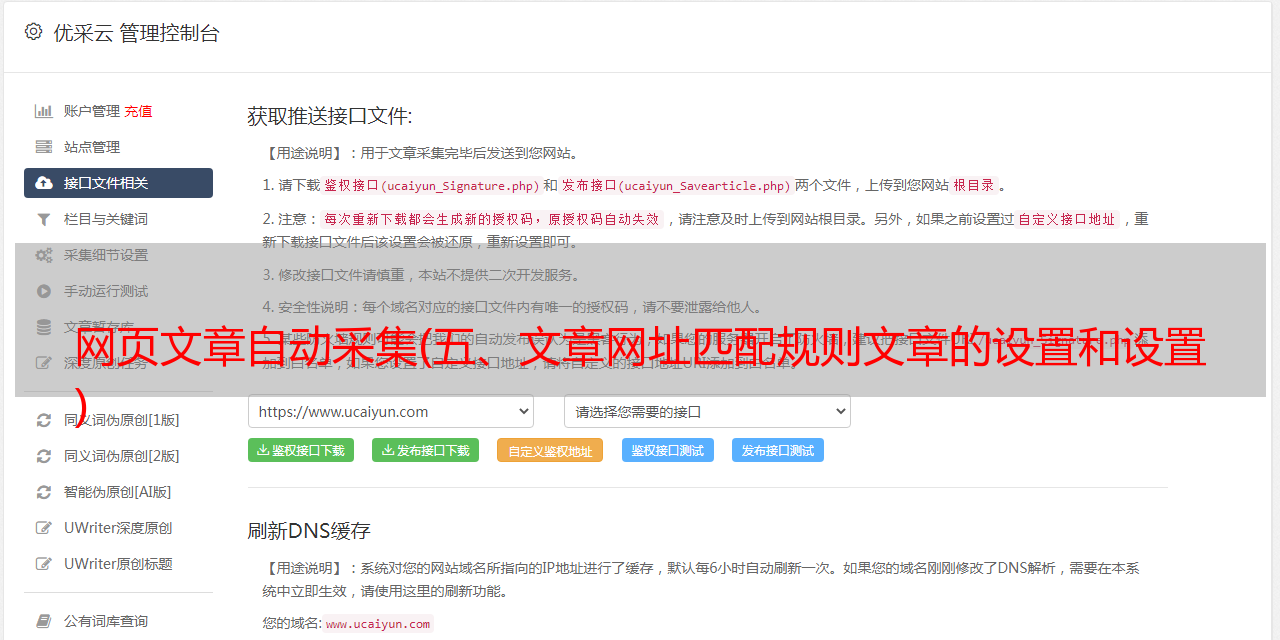Image resolution: width=1280 pixels, height=640 pixels.
Task: Open 智能伪原创[AI版] menu item
Action: pyautogui.click(x=118, y=492)
